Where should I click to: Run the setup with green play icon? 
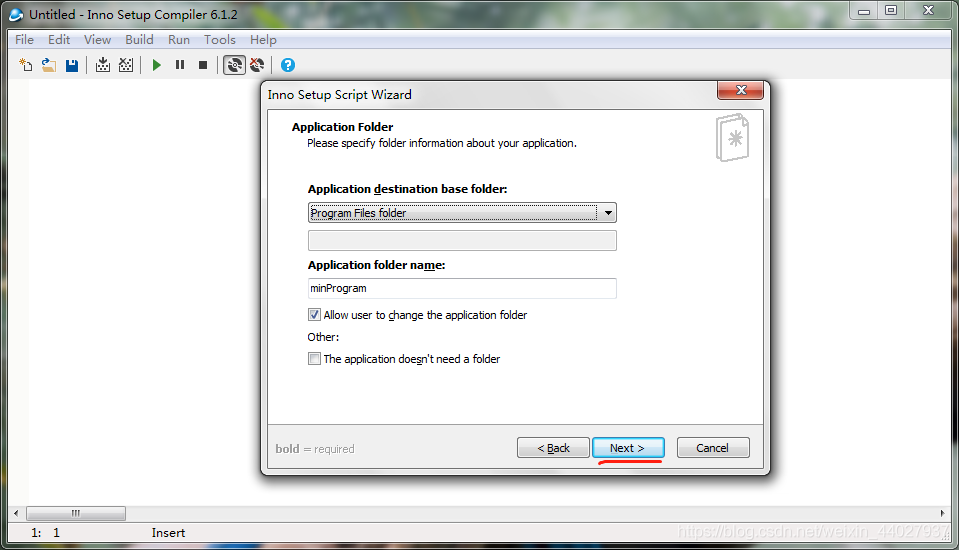coord(157,65)
